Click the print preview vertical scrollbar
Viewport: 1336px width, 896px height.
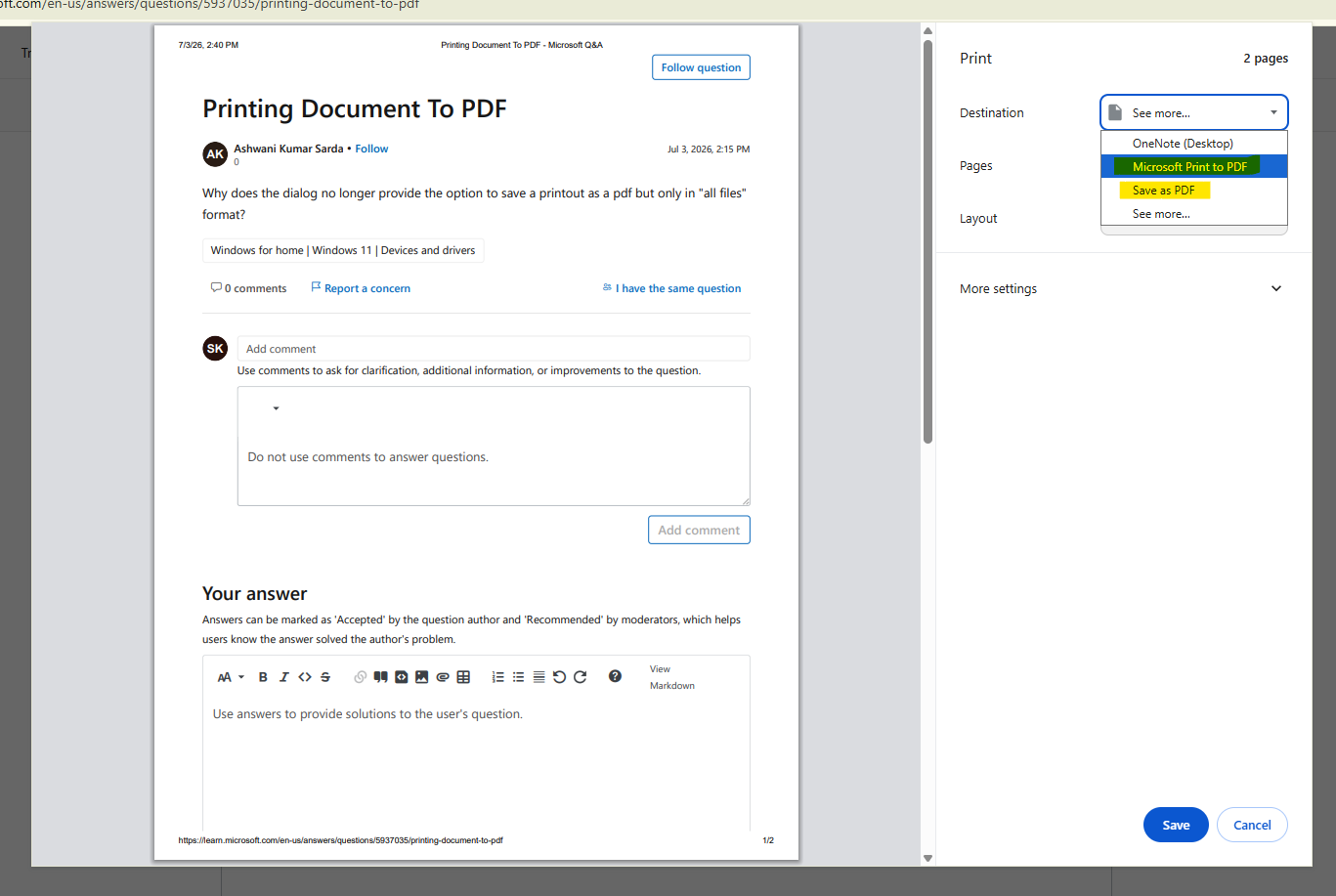pos(927,241)
